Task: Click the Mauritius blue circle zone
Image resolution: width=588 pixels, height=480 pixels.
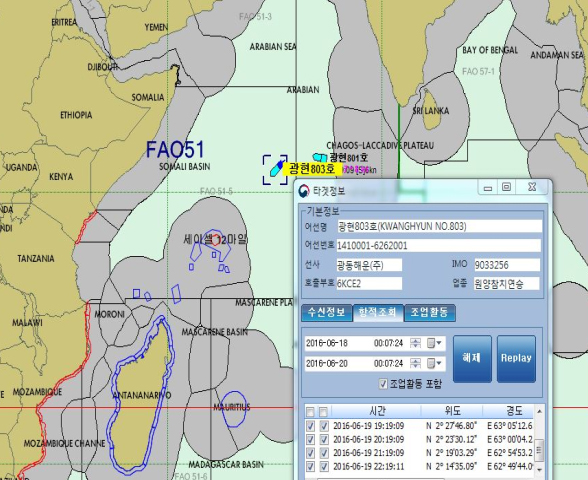Action: coord(232,409)
